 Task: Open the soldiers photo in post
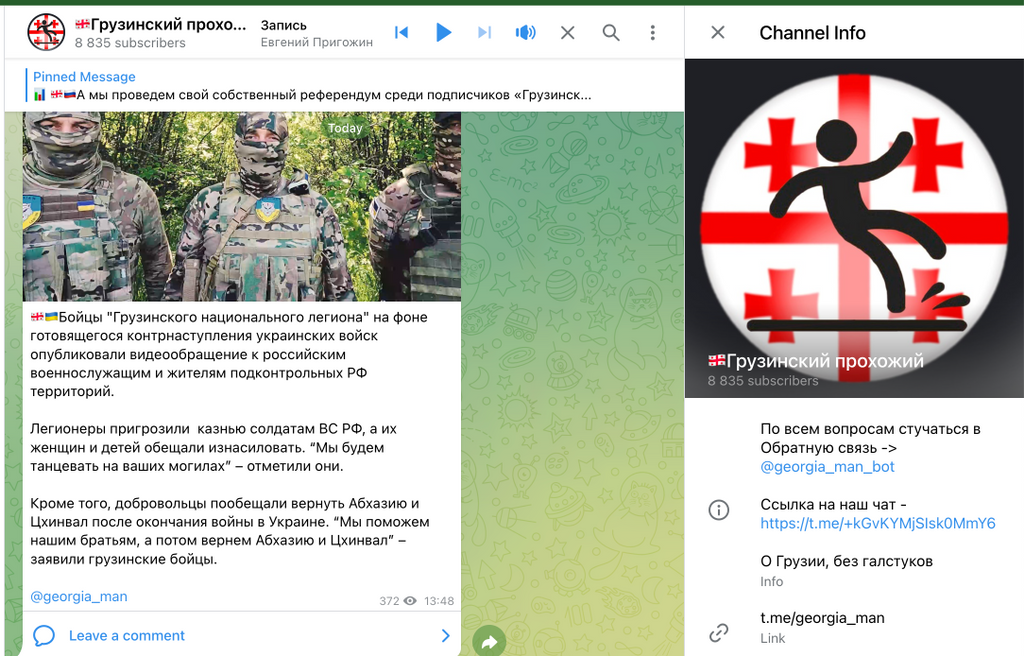point(241,205)
